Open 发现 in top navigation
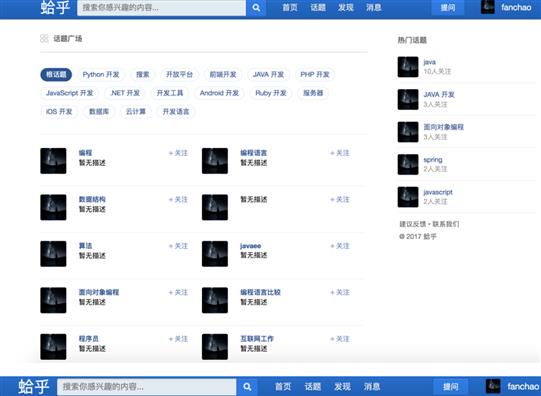This screenshot has height=396, width=541. (x=346, y=8)
